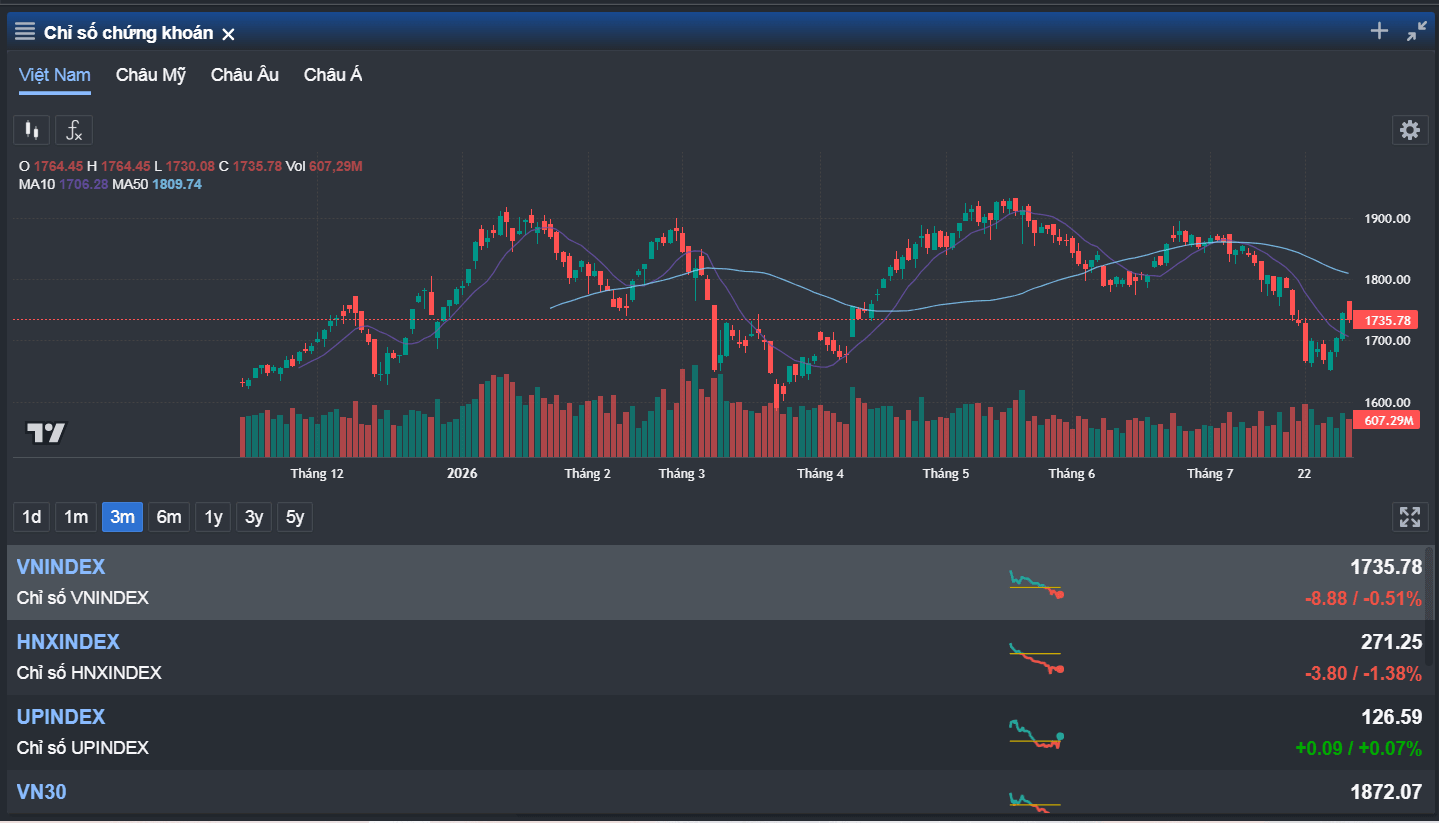The height and width of the screenshot is (823, 1439).
Task: Click the 1600.00 price axis label
Action: coord(1387,403)
